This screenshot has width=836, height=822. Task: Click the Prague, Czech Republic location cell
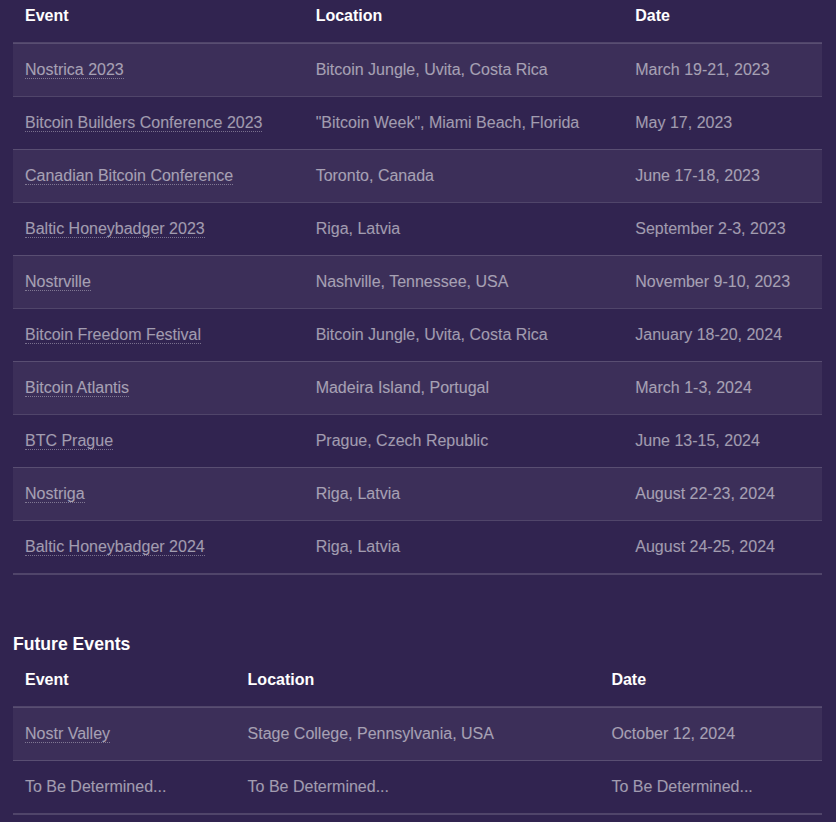coord(402,441)
